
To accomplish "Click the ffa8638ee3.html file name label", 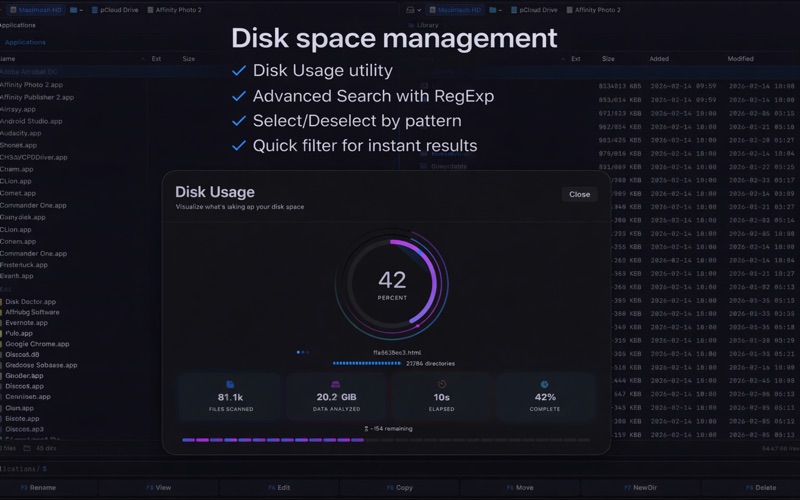I will pos(397,353).
